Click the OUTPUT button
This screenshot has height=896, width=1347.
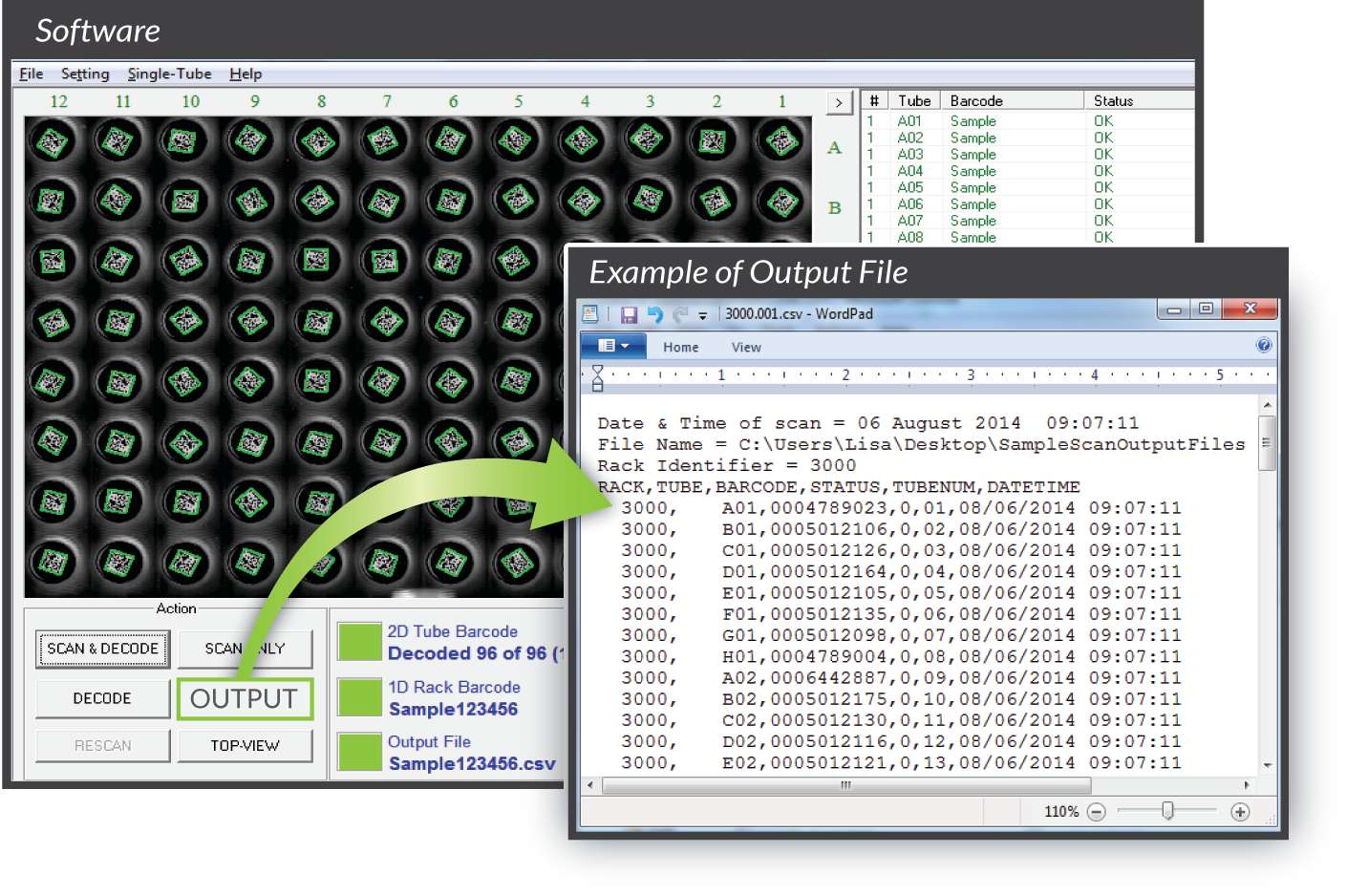click(245, 698)
